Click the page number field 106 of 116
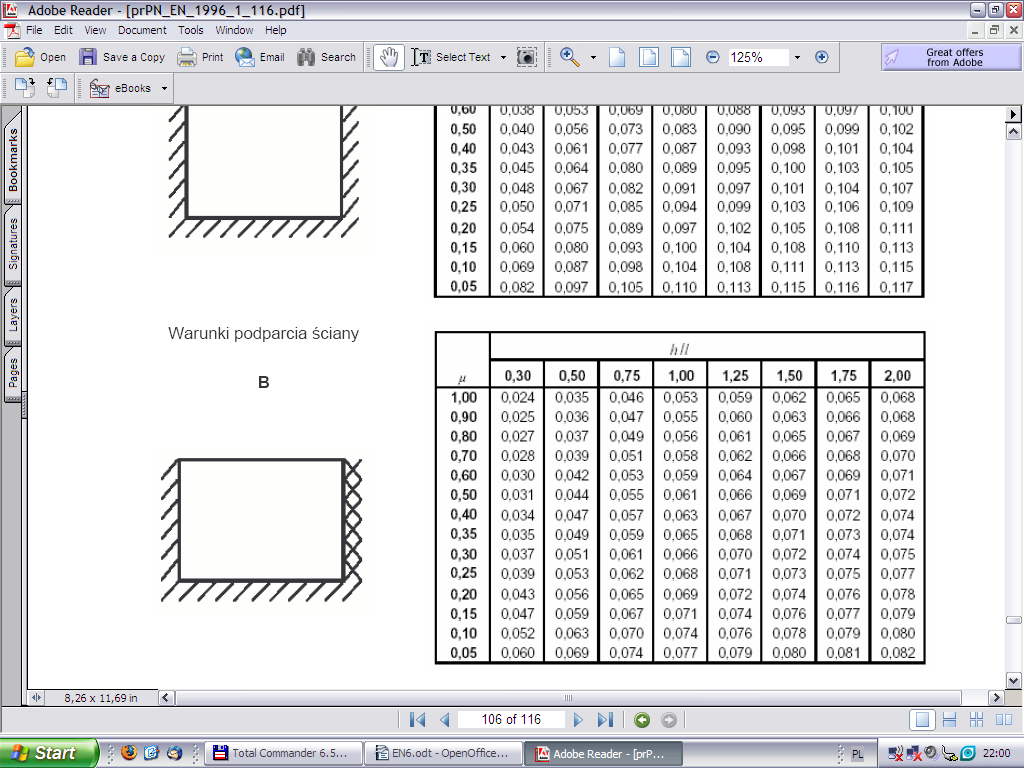Image resolution: width=1024 pixels, height=768 pixels. (511, 720)
